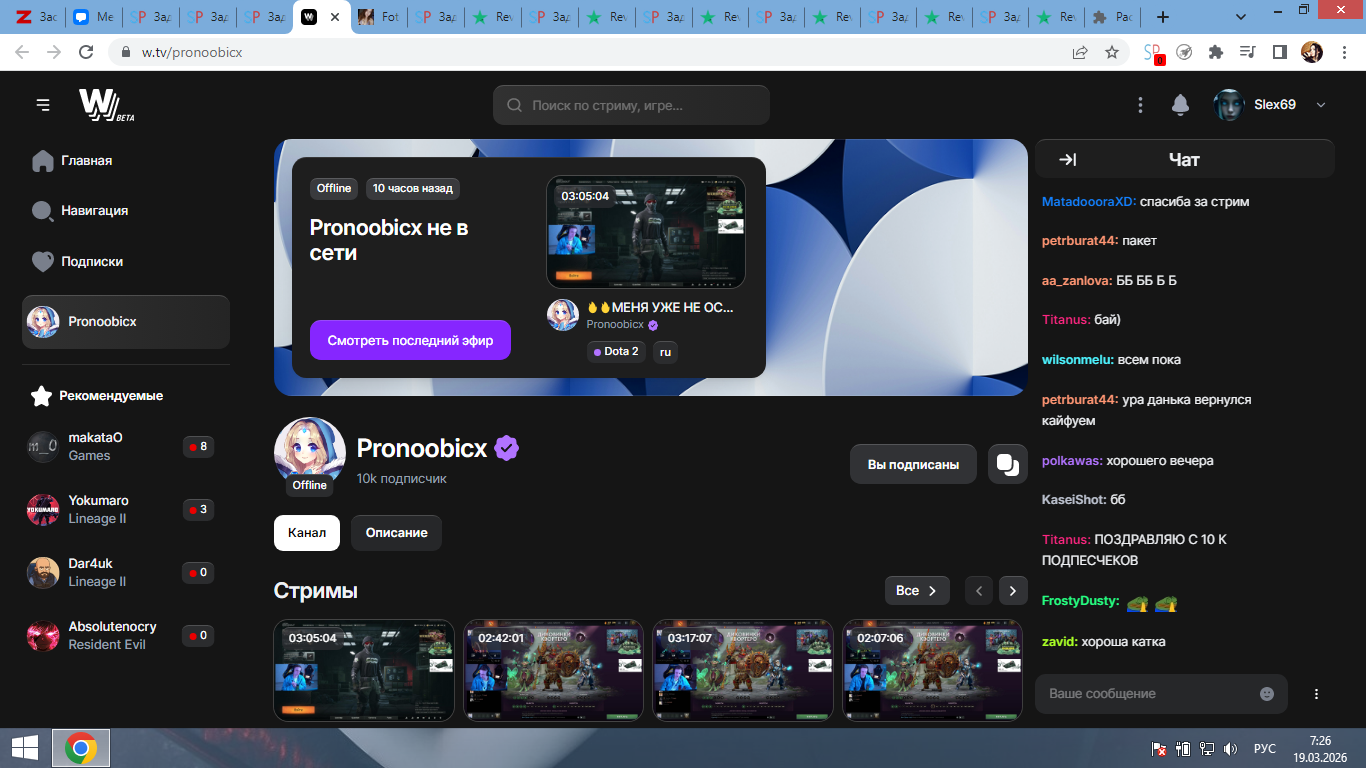Show next streams with right arrow
Screen dimensions: 1366x768
[x=1013, y=591]
